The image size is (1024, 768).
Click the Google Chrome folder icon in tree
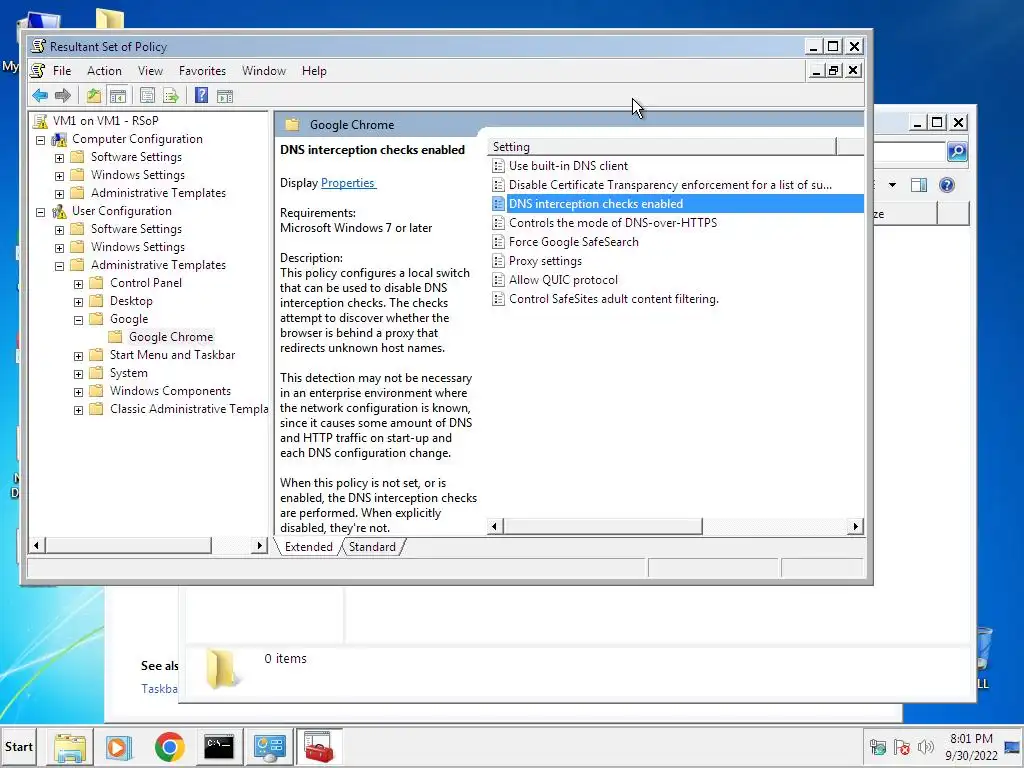tap(115, 337)
